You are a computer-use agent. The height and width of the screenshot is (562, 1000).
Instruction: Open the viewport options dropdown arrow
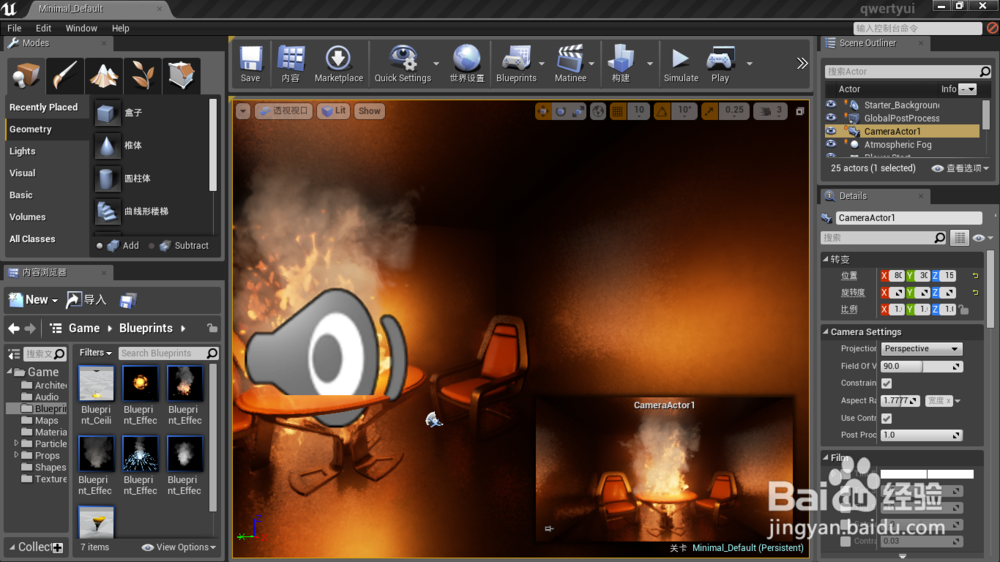tap(243, 111)
